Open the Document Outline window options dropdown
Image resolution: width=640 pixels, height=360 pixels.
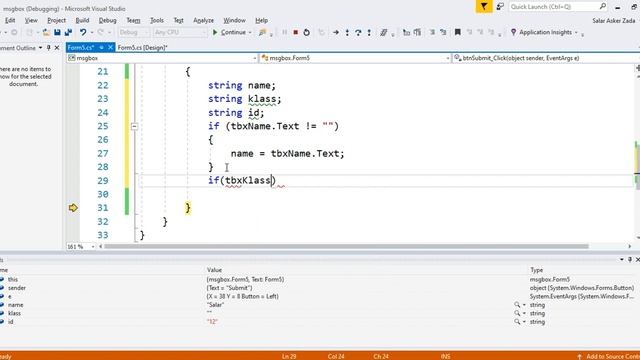click(x=40, y=48)
